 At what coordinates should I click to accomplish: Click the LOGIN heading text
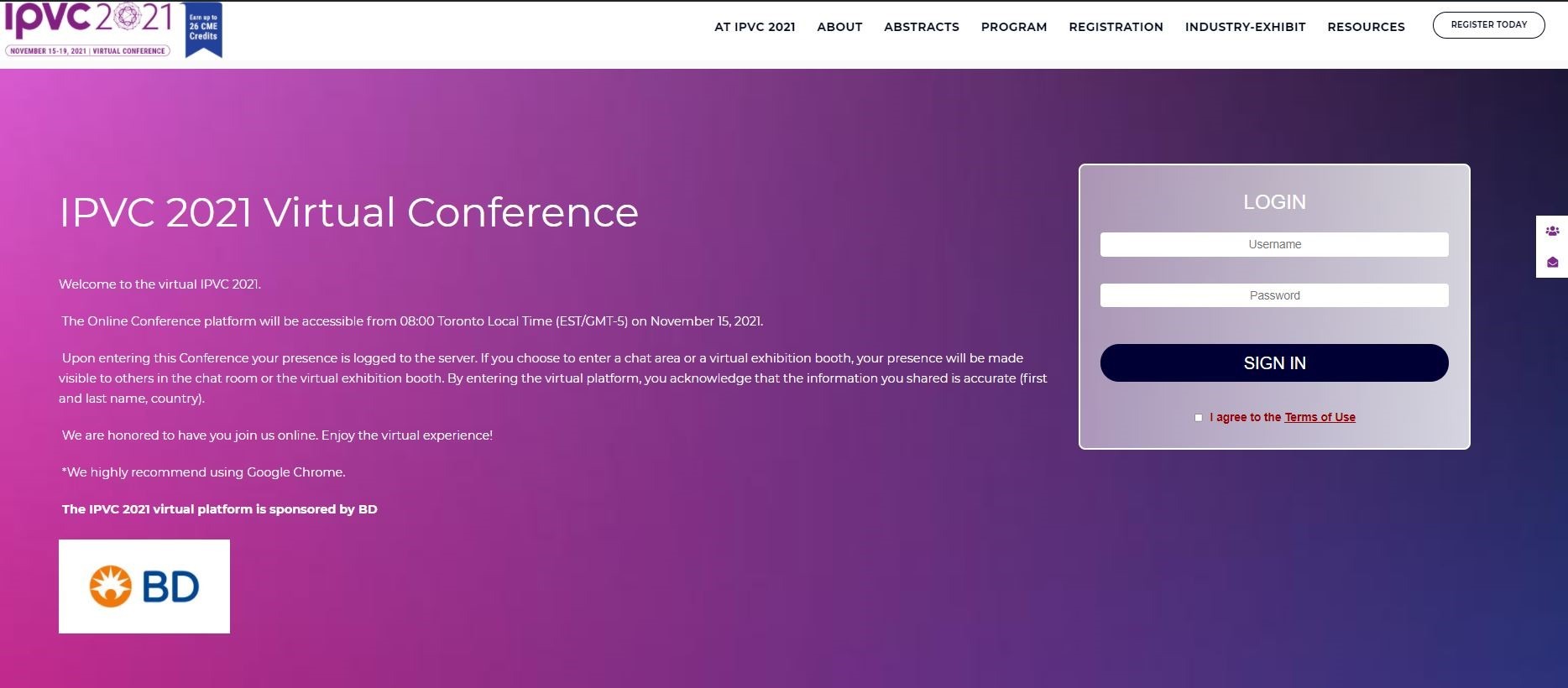tap(1274, 202)
